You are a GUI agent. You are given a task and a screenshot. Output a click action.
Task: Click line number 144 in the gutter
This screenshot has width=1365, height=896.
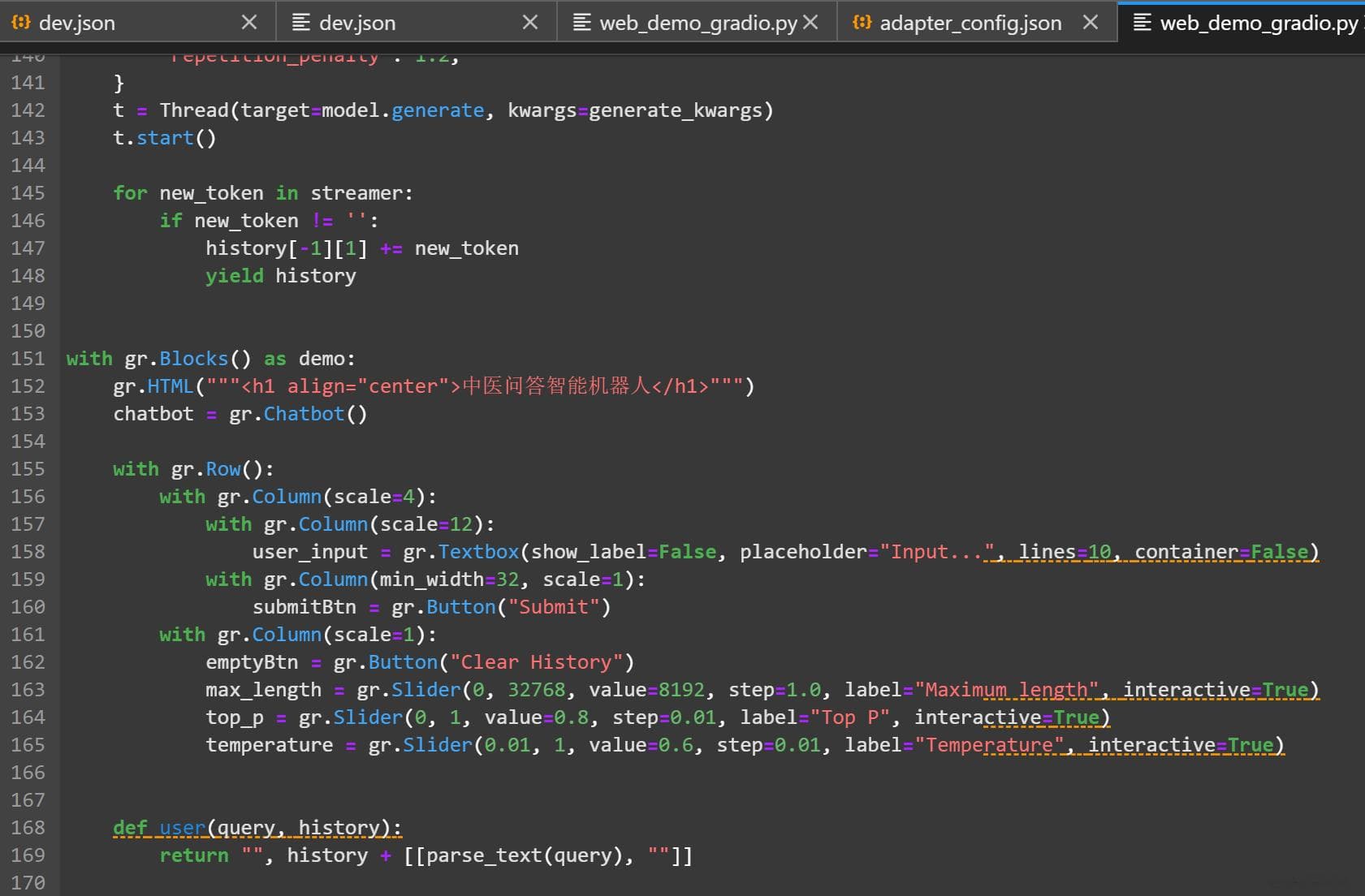(x=28, y=166)
